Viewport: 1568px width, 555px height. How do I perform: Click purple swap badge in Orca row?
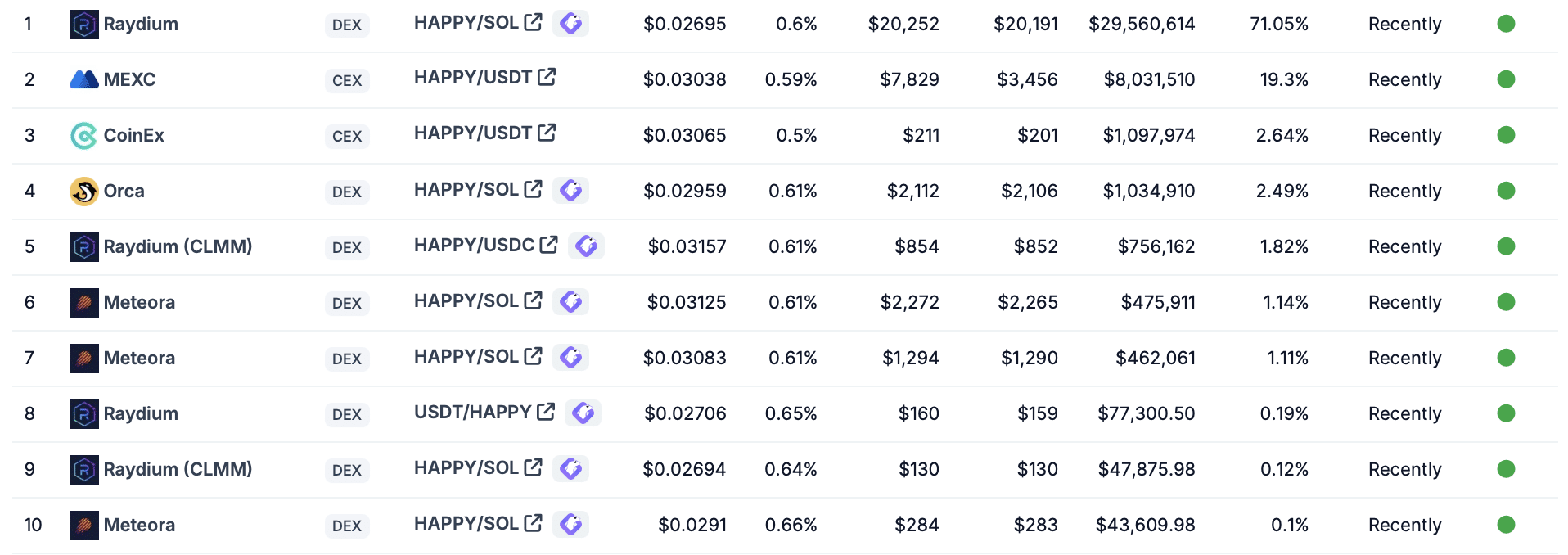tap(571, 190)
